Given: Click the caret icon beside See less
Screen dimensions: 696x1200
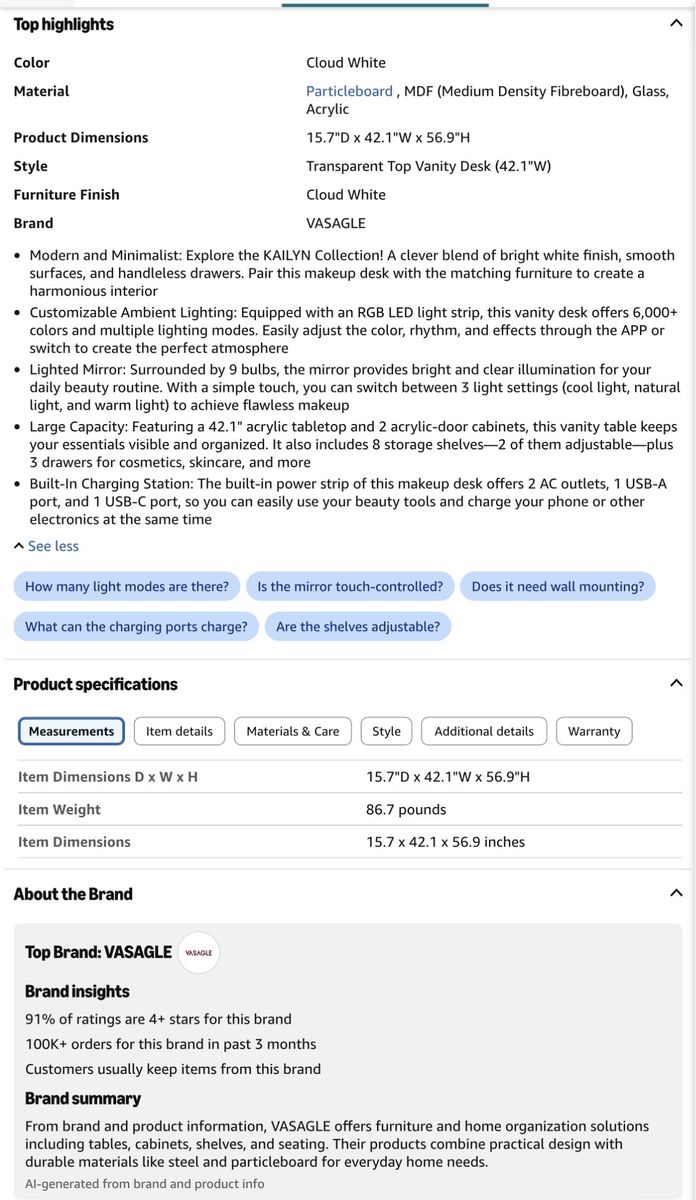Looking at the screenshot, I should [19, 546].
